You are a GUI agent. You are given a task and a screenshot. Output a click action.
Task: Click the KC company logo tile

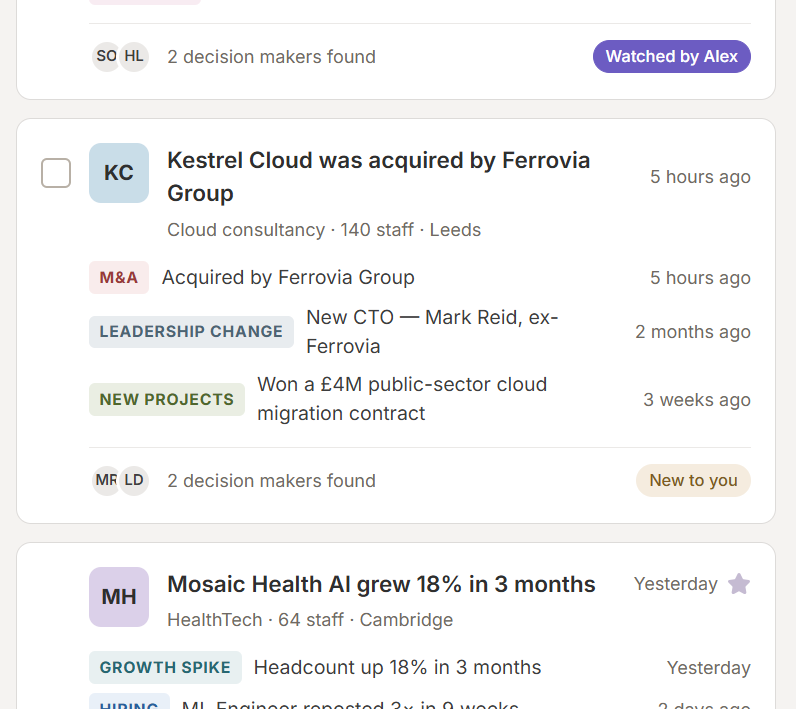[x=119, y=173]
